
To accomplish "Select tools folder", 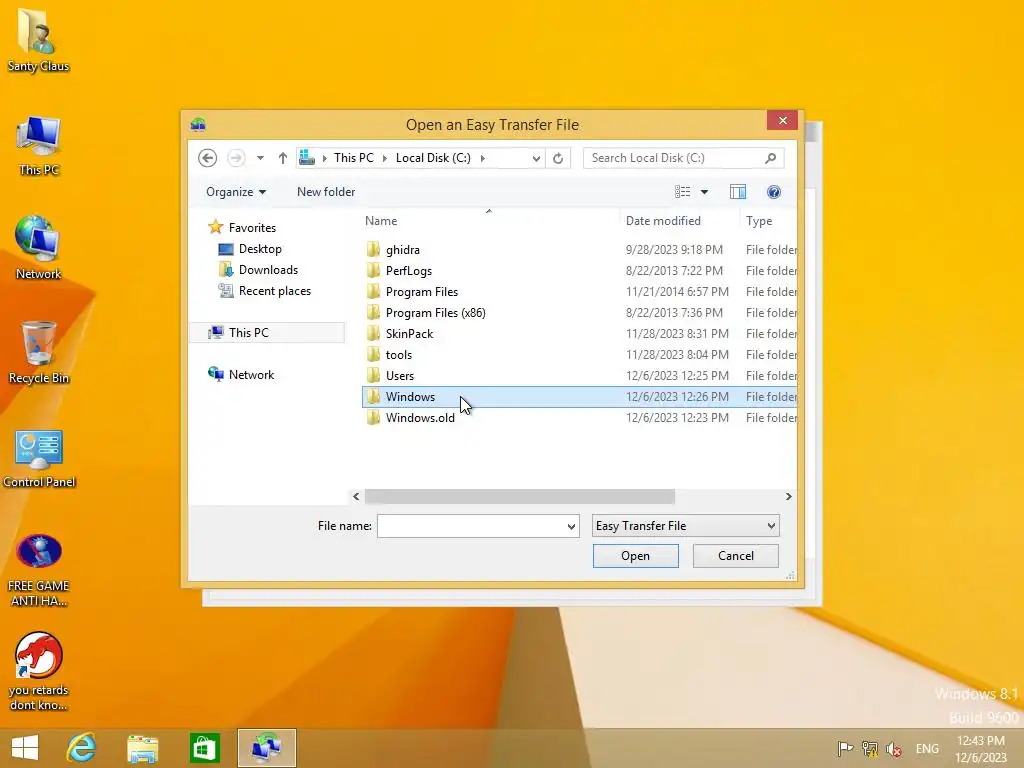I will coord(398,355).
